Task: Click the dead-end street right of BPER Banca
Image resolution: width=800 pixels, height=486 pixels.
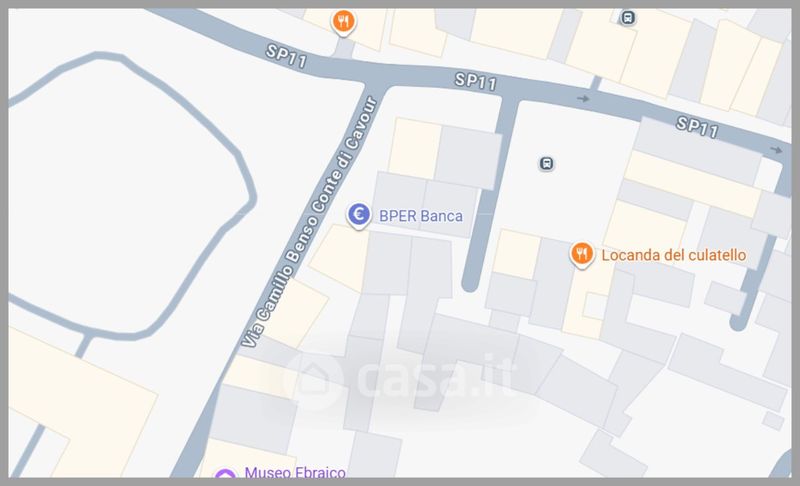Action: pos(487,196)
